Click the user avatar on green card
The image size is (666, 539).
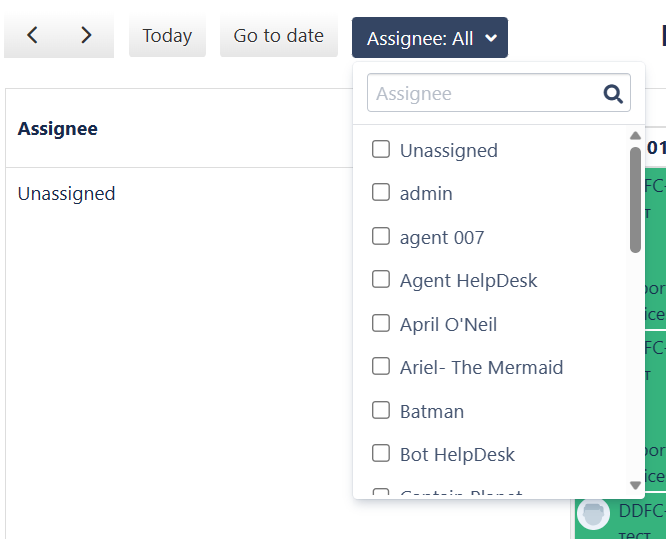click(x=593, y=514)
